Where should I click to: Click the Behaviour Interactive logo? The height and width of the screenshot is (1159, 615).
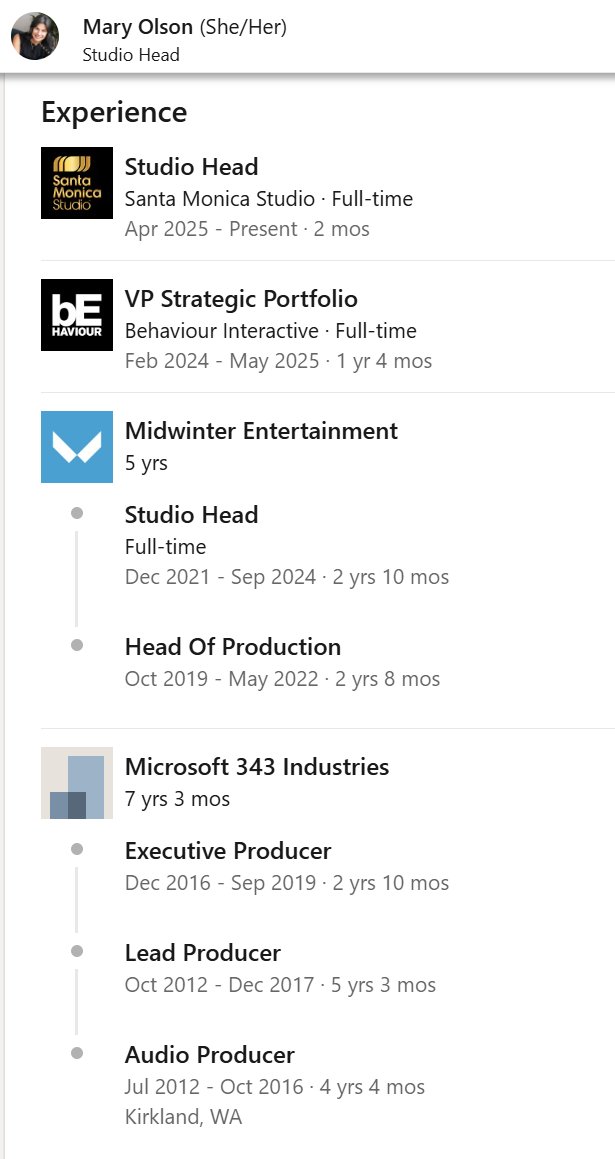click(x=77, y=315)
